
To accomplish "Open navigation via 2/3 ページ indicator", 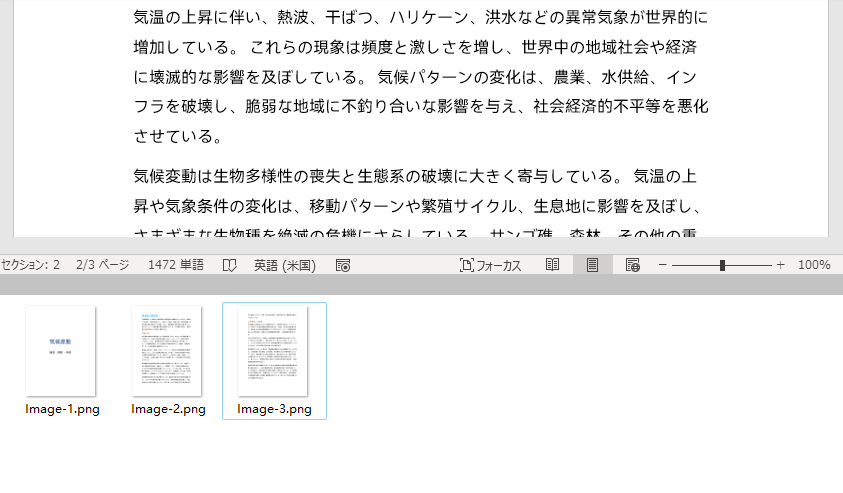I will pos(103,265).
